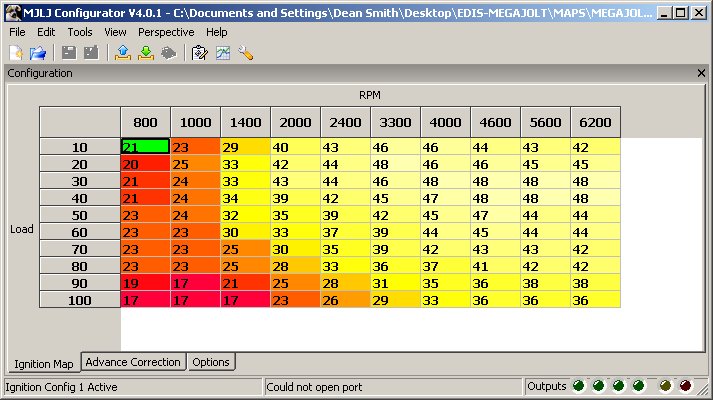Select cell 25 at load 20, 1000 RPM
Viewport: 713px width, 400px height.
point(196,164)
